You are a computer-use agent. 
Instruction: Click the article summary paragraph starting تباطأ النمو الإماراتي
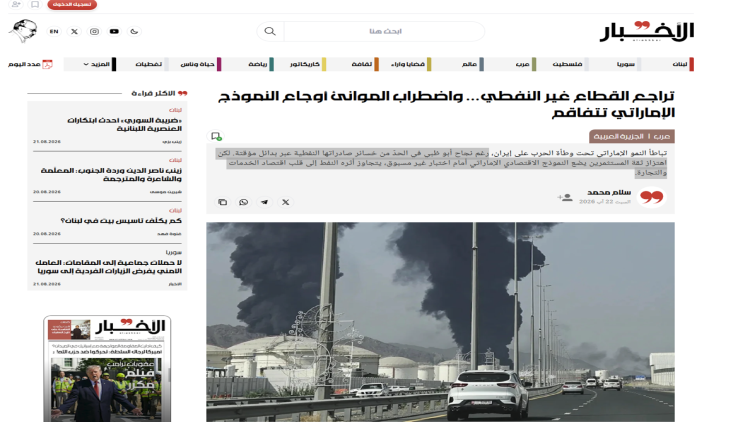[441, 163]
